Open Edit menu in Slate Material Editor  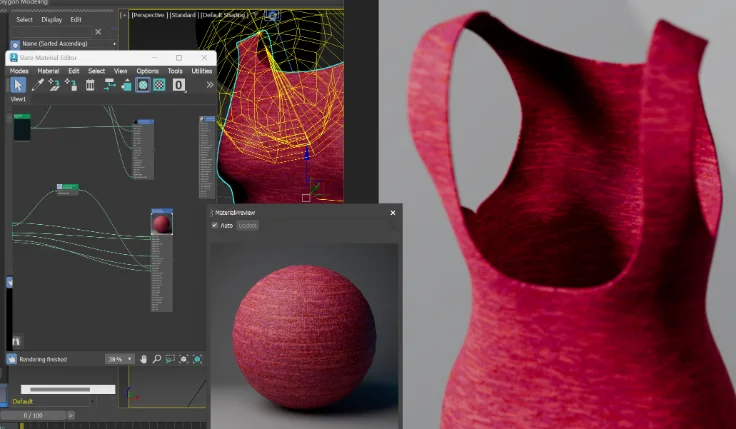point(74,71)
